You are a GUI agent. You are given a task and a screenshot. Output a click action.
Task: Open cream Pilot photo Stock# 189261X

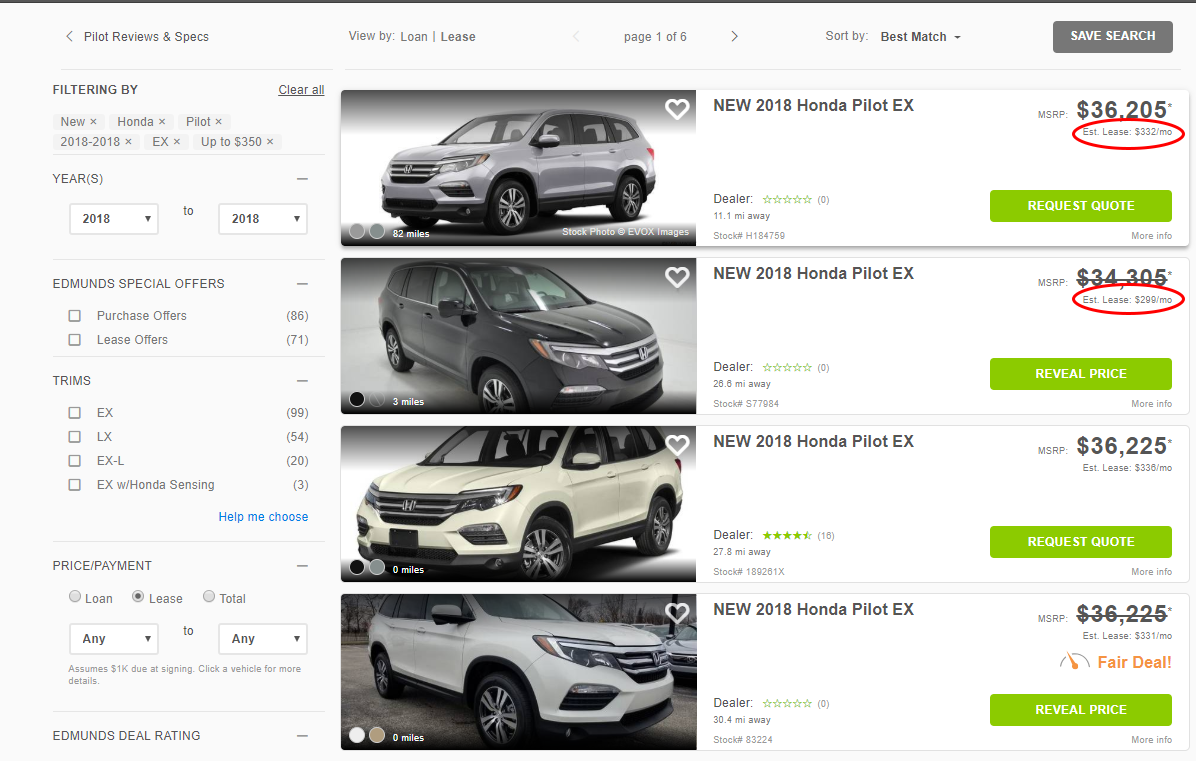click(x=519, y=503)
